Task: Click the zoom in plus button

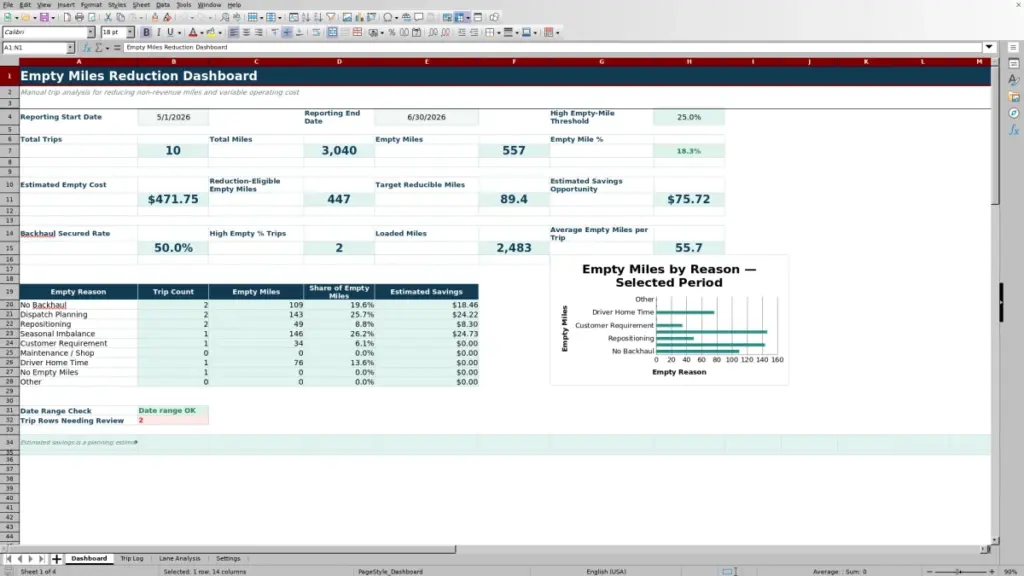Action: [992, 571]
